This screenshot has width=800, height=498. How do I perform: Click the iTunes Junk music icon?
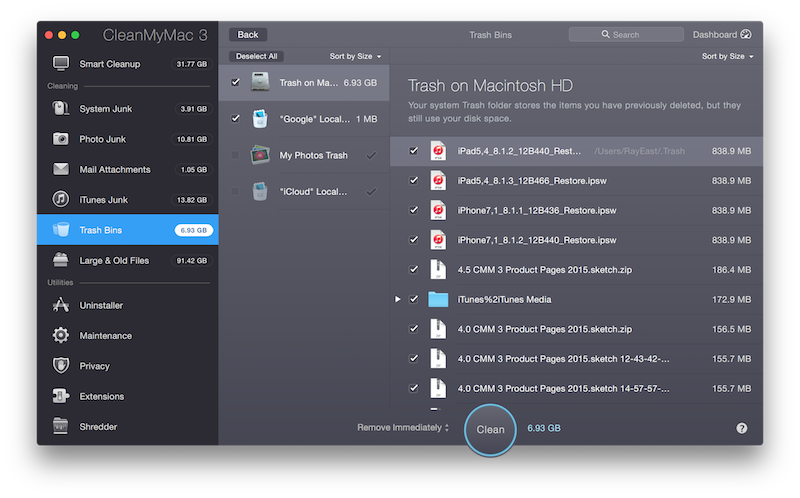pyautogui.click(x=61, y=200)
